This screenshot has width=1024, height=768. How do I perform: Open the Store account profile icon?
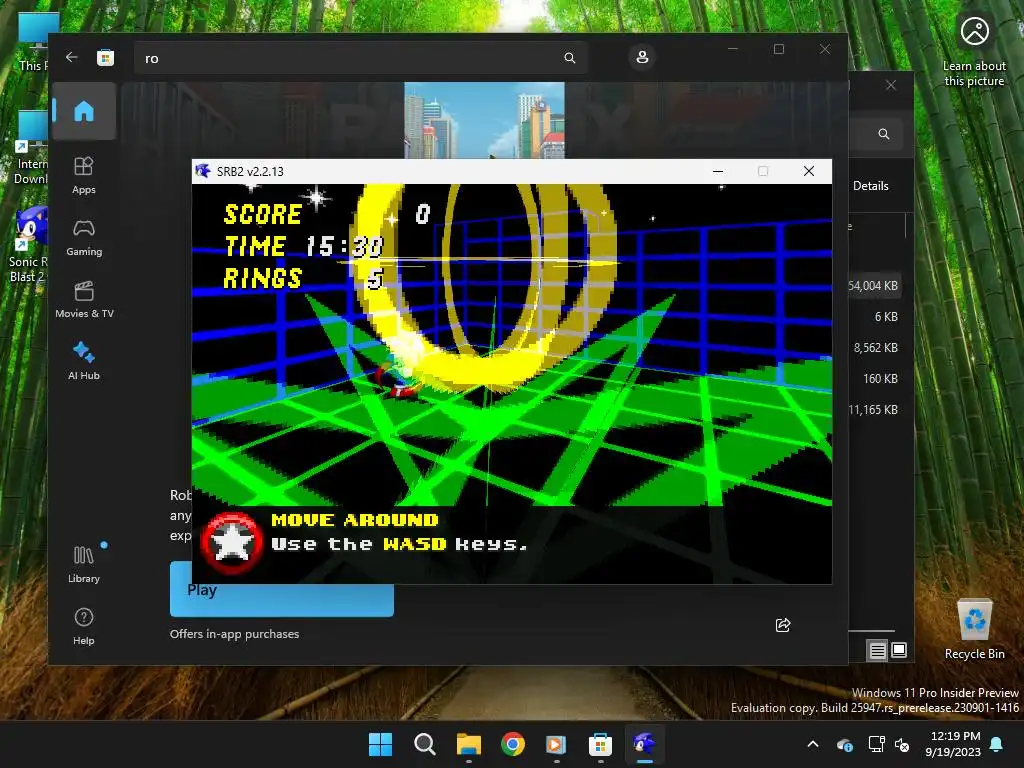(x=642, y=57)
